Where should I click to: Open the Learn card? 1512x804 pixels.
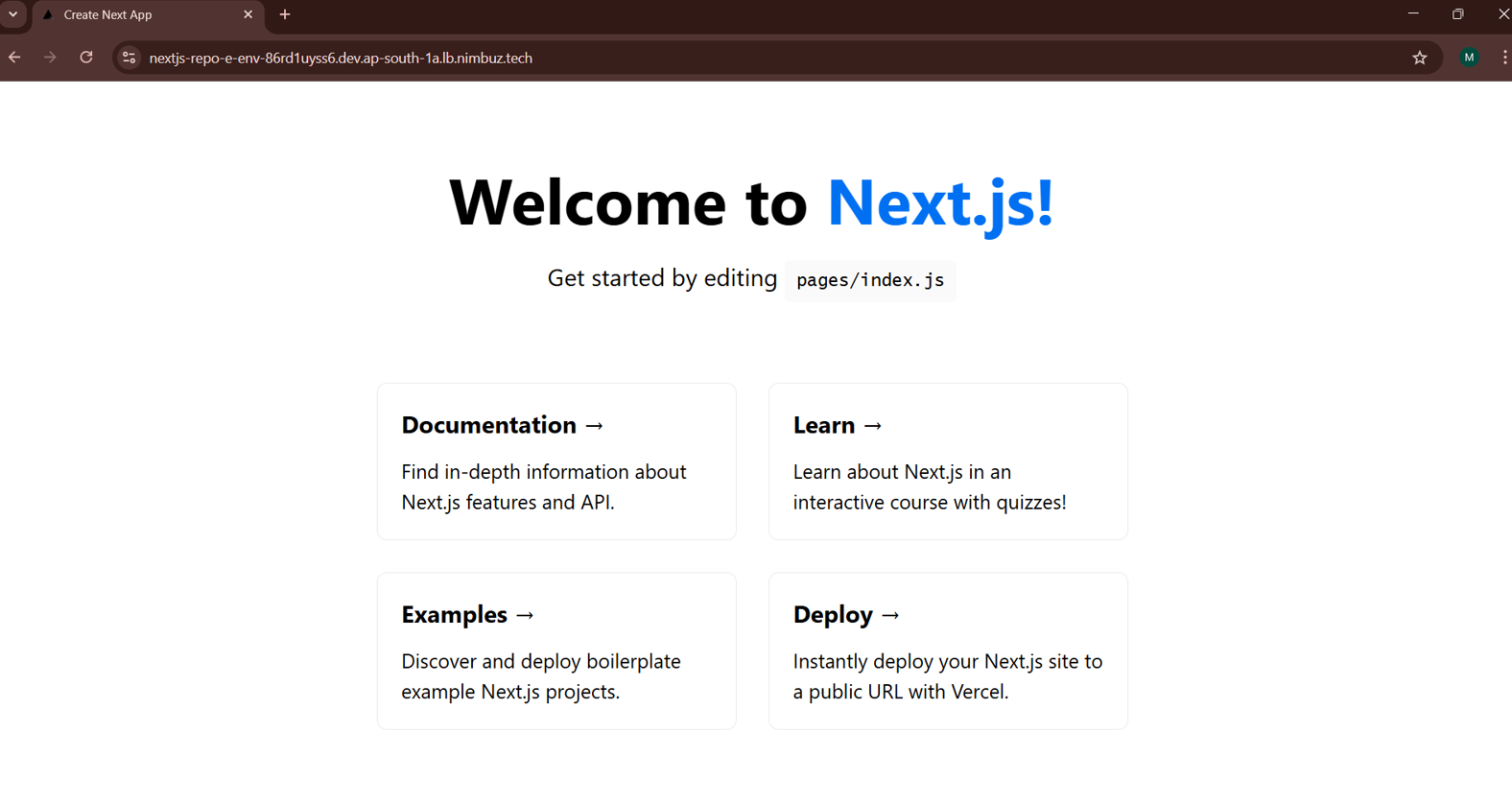[948, 461]
